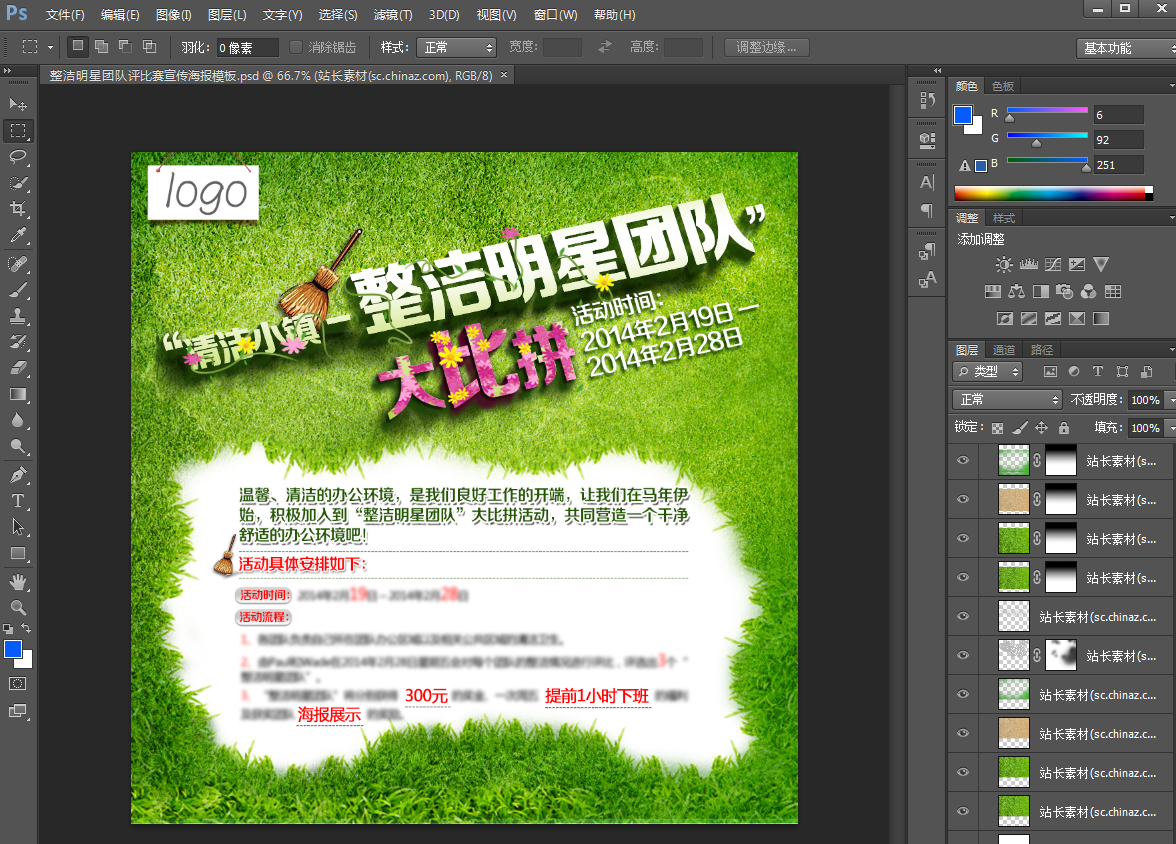Select the Hand tool

point(18,581)
